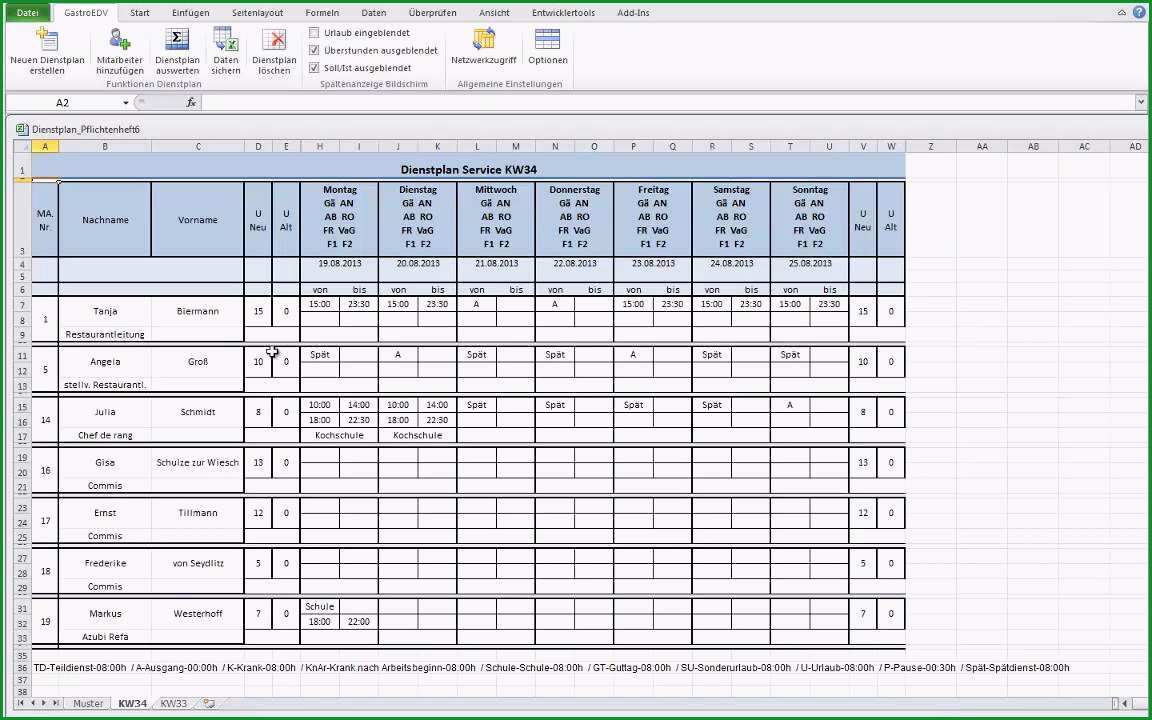1152x720 pixels.
Task: Click the Nachname header cell
Action: click(x=105, y=220)
